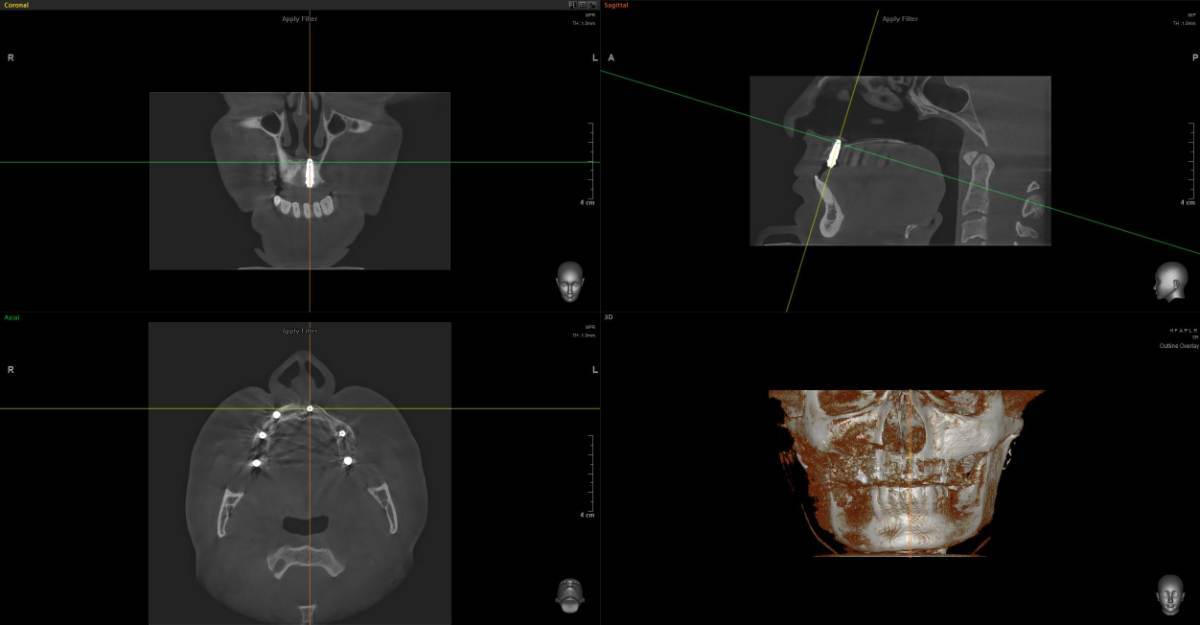This screenshot has height=625, width=1200.
Task: Click the bright implant in the Sagittal slice
Action: (834, 152)
